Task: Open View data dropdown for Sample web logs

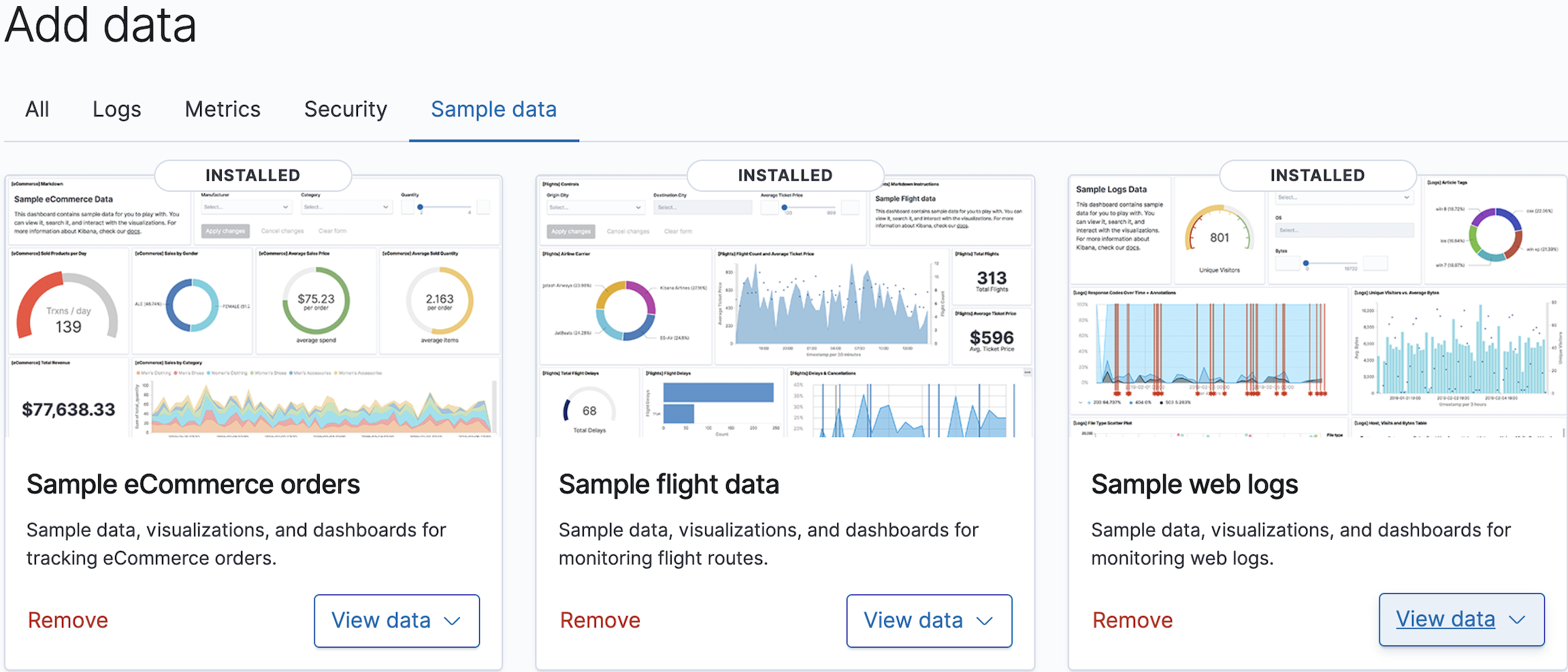Action: tap(1461, 620)
